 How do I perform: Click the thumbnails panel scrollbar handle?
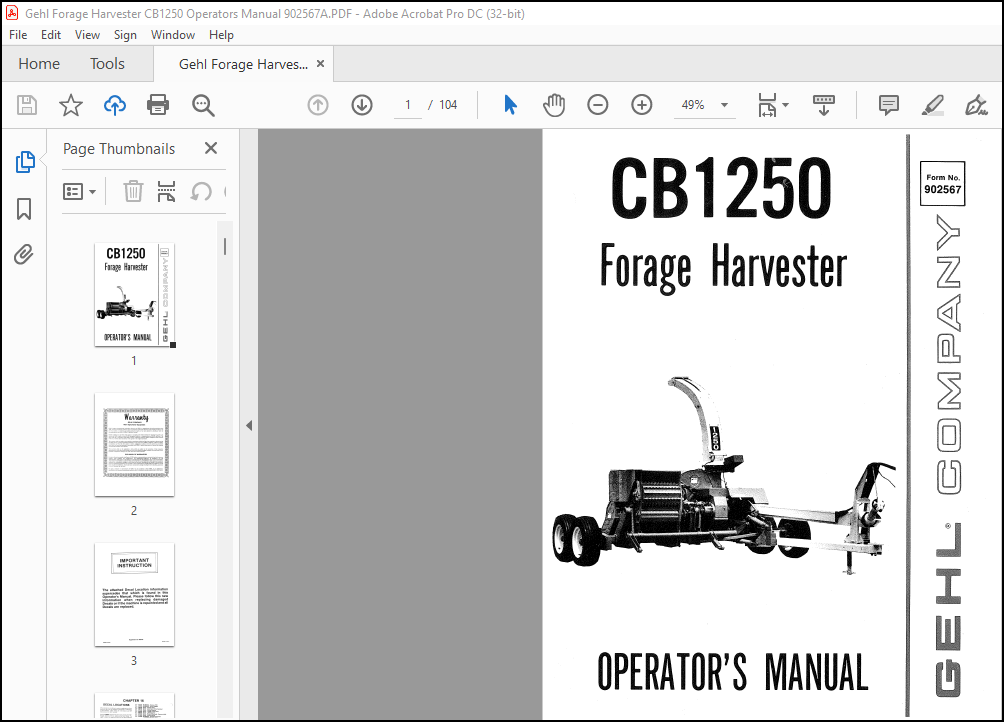(225, 247)
